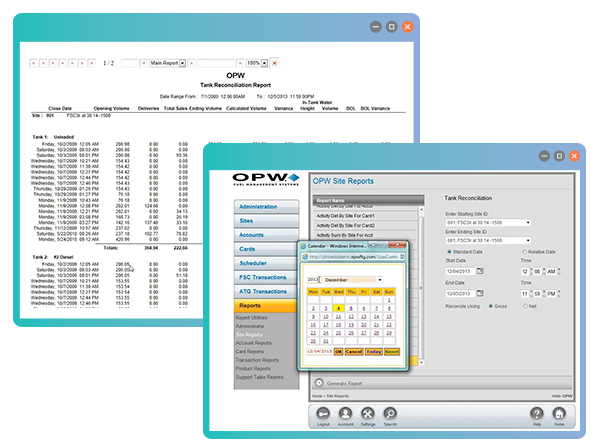Pick December 25 in the calendar
Image resolution: width=600 pixels, height=448 pixels.
coord(338,333)
